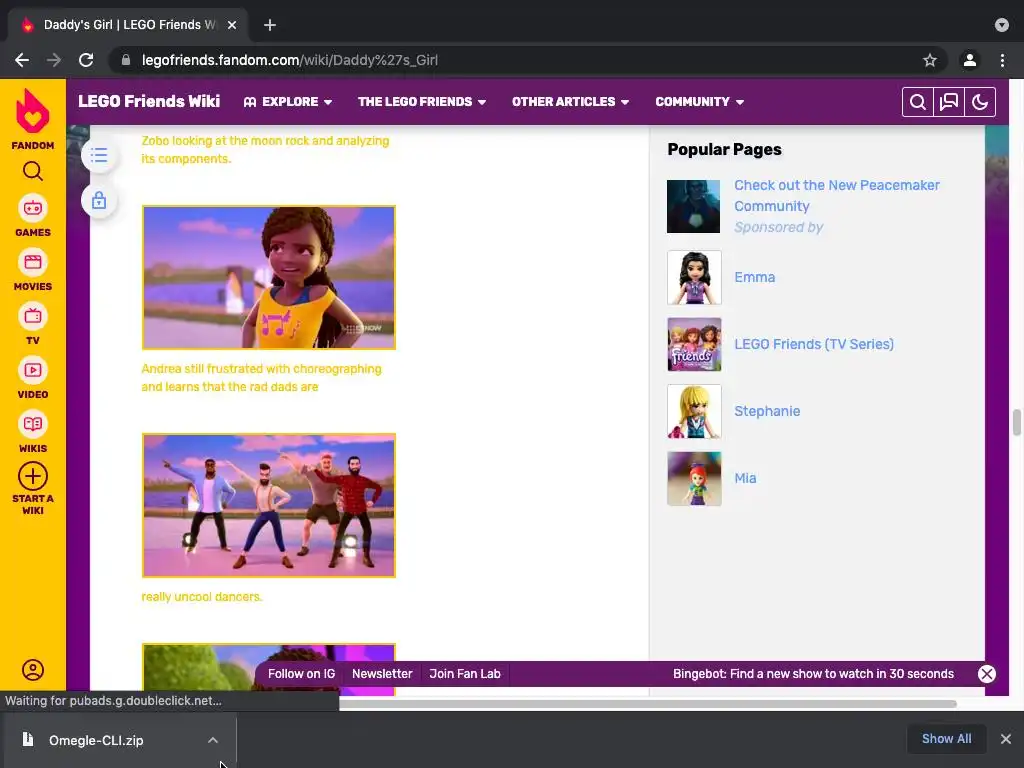This screenshot has width=1024, height=768.
Task: Open the Emma page link
Action: click(x=754, y=277)
